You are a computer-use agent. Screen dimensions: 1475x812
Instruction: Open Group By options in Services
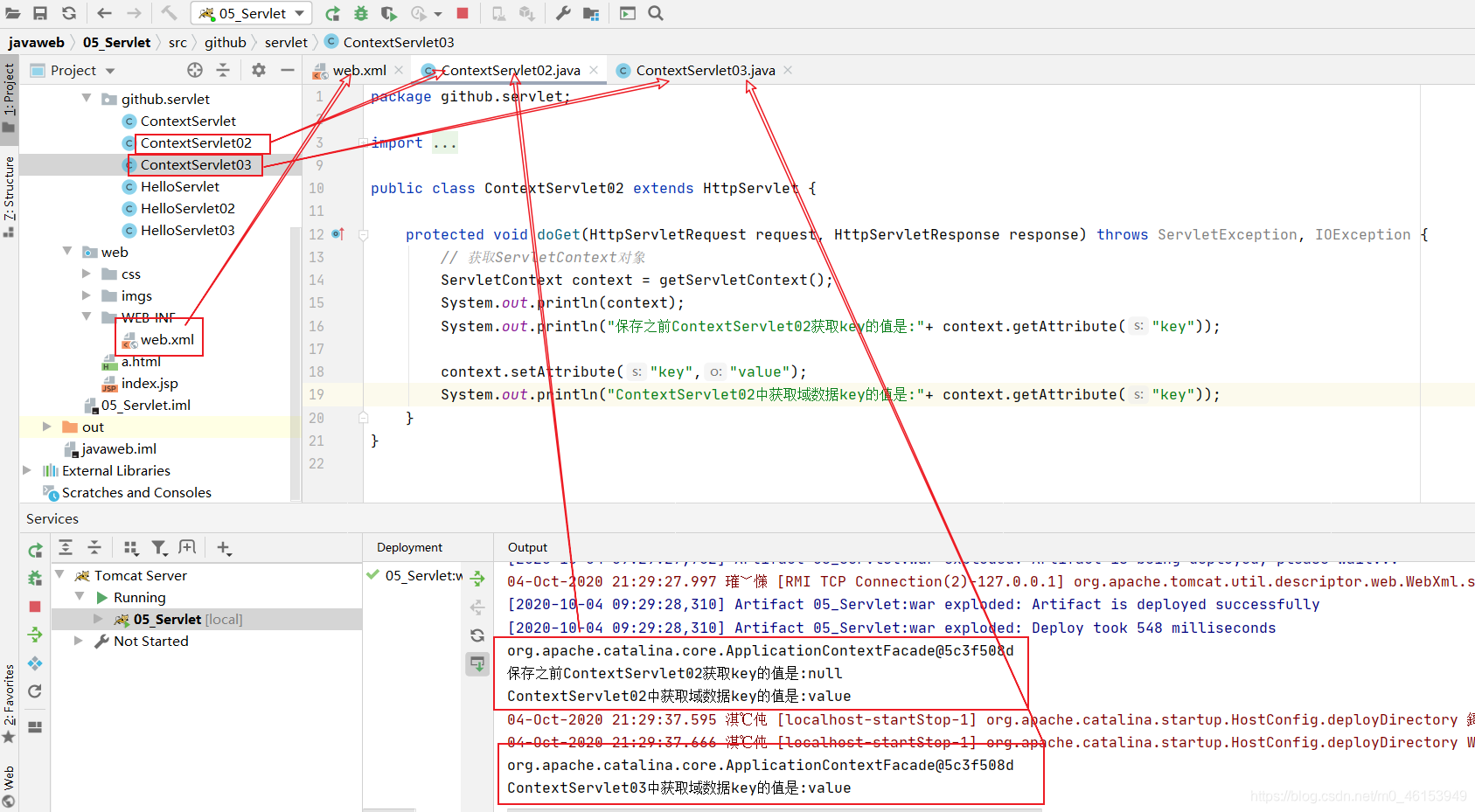click(x=131, y=547)
